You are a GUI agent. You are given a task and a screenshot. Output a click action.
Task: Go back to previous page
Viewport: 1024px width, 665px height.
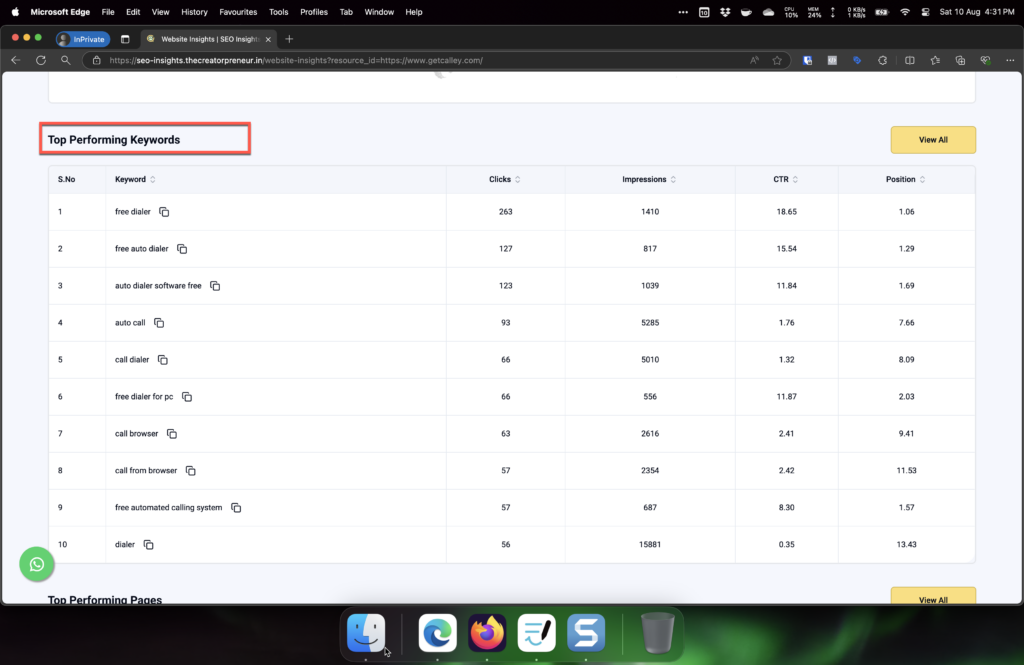(16, 60)
